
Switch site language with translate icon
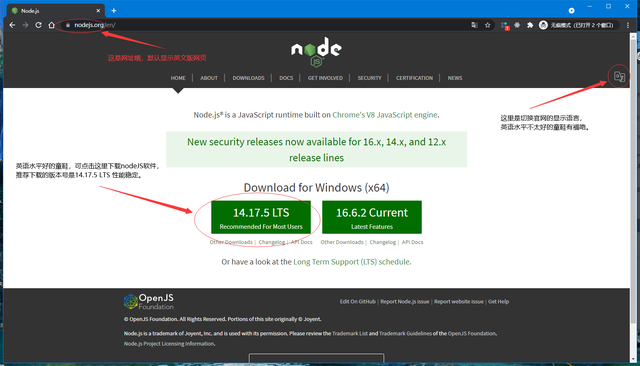click(619, 76)
